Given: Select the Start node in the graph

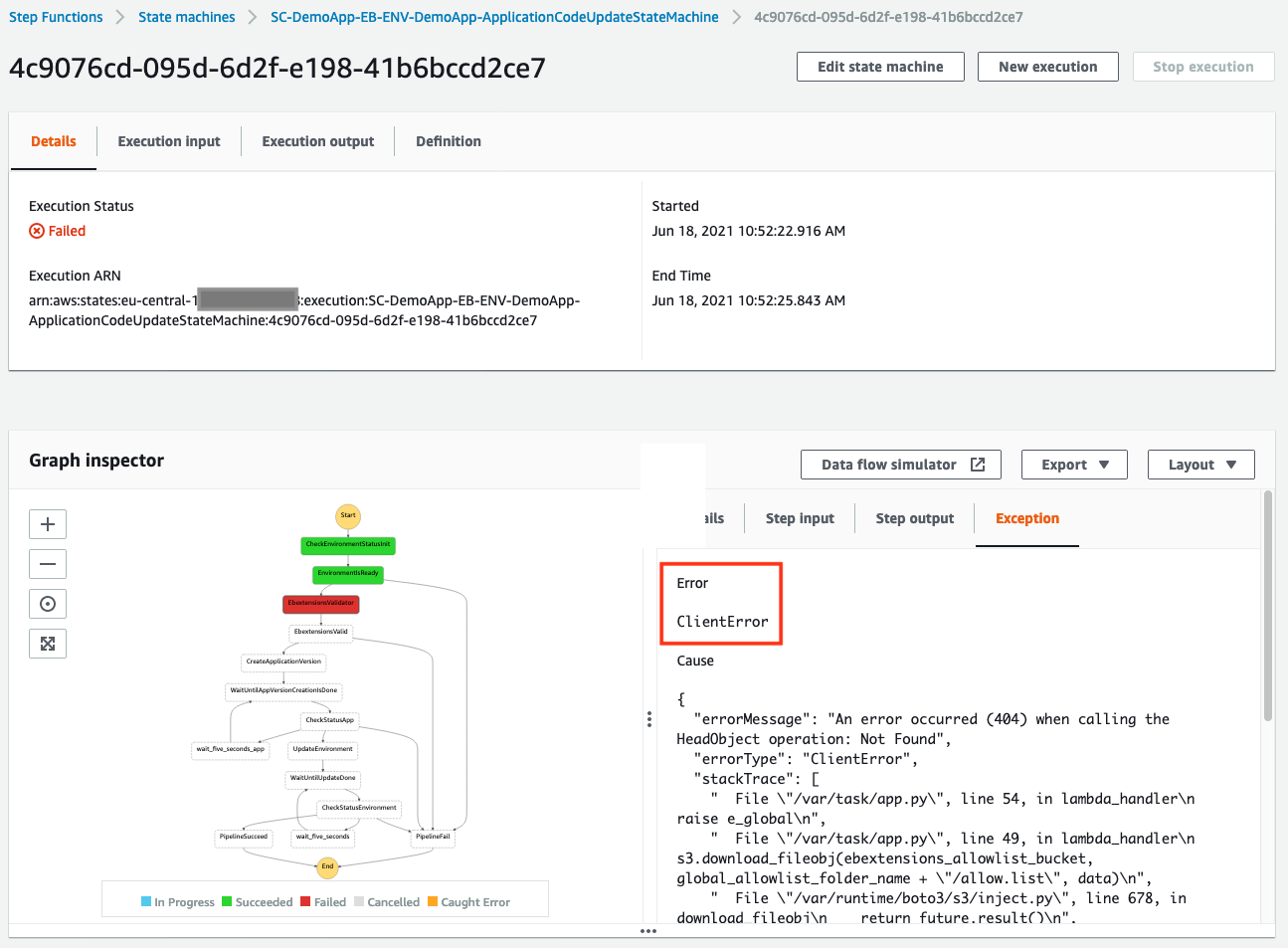Looking at the screenshot, I should coord(348,516).
